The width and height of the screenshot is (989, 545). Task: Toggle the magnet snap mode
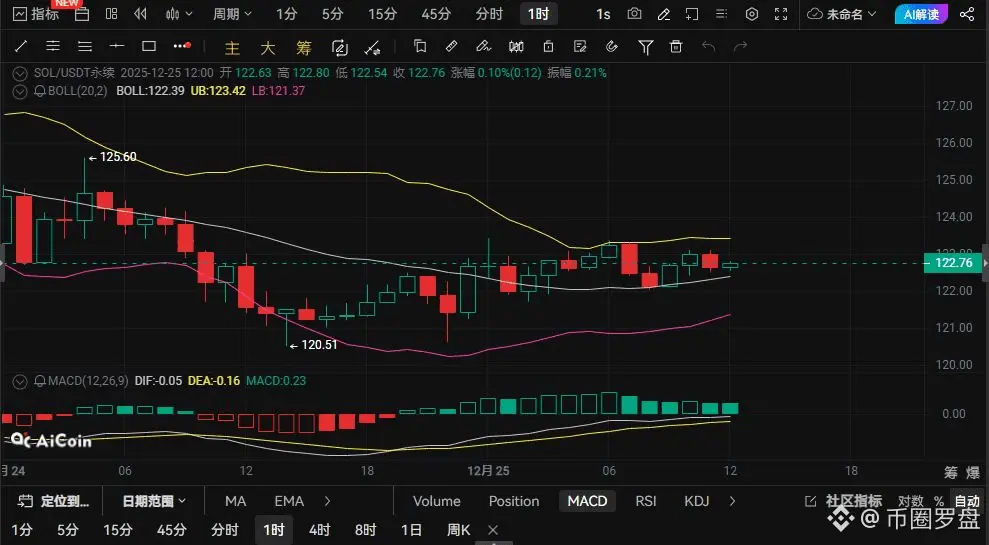(612, 46)
